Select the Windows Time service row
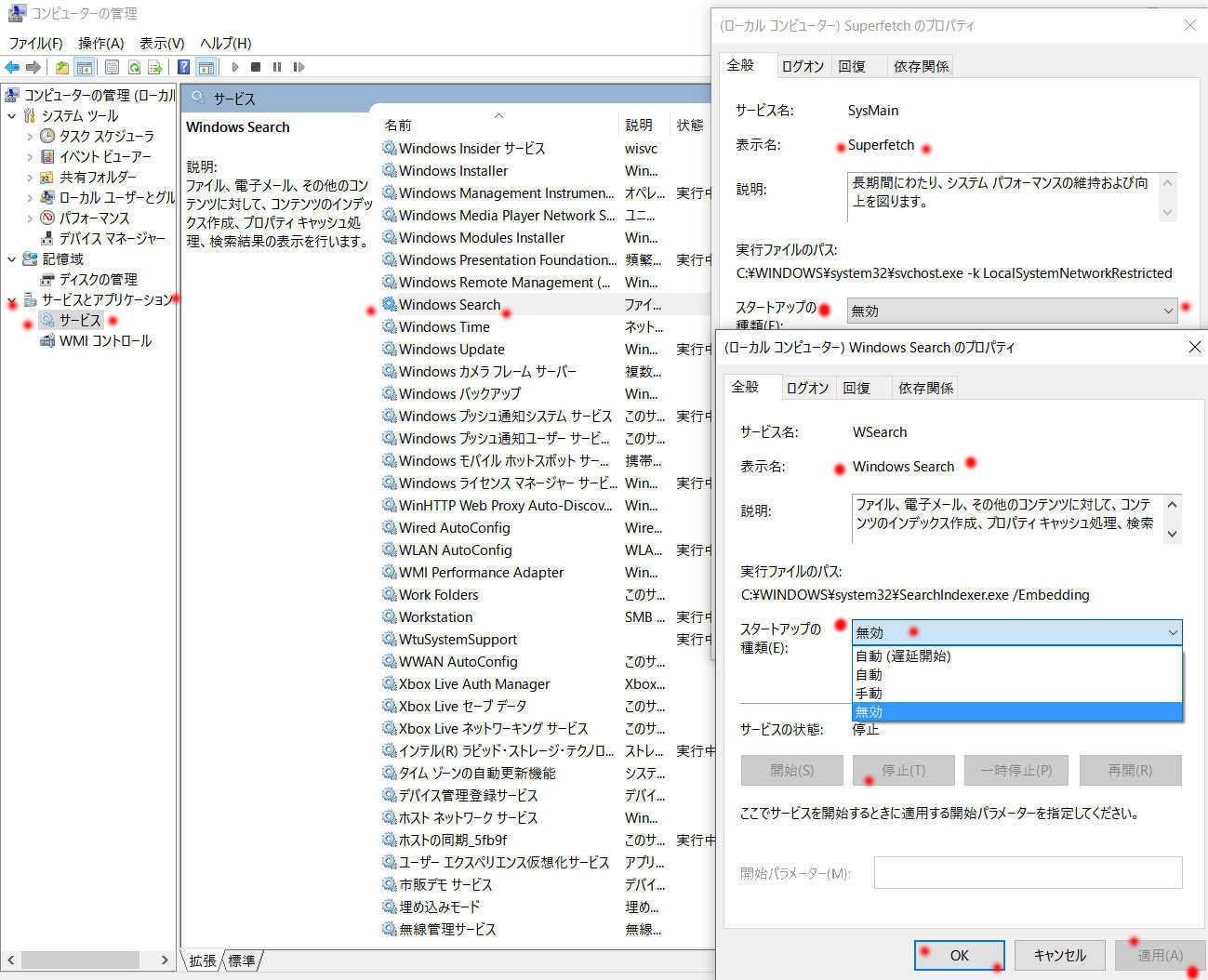Viewport: 1208px width, 980px height. pos(546,326)
